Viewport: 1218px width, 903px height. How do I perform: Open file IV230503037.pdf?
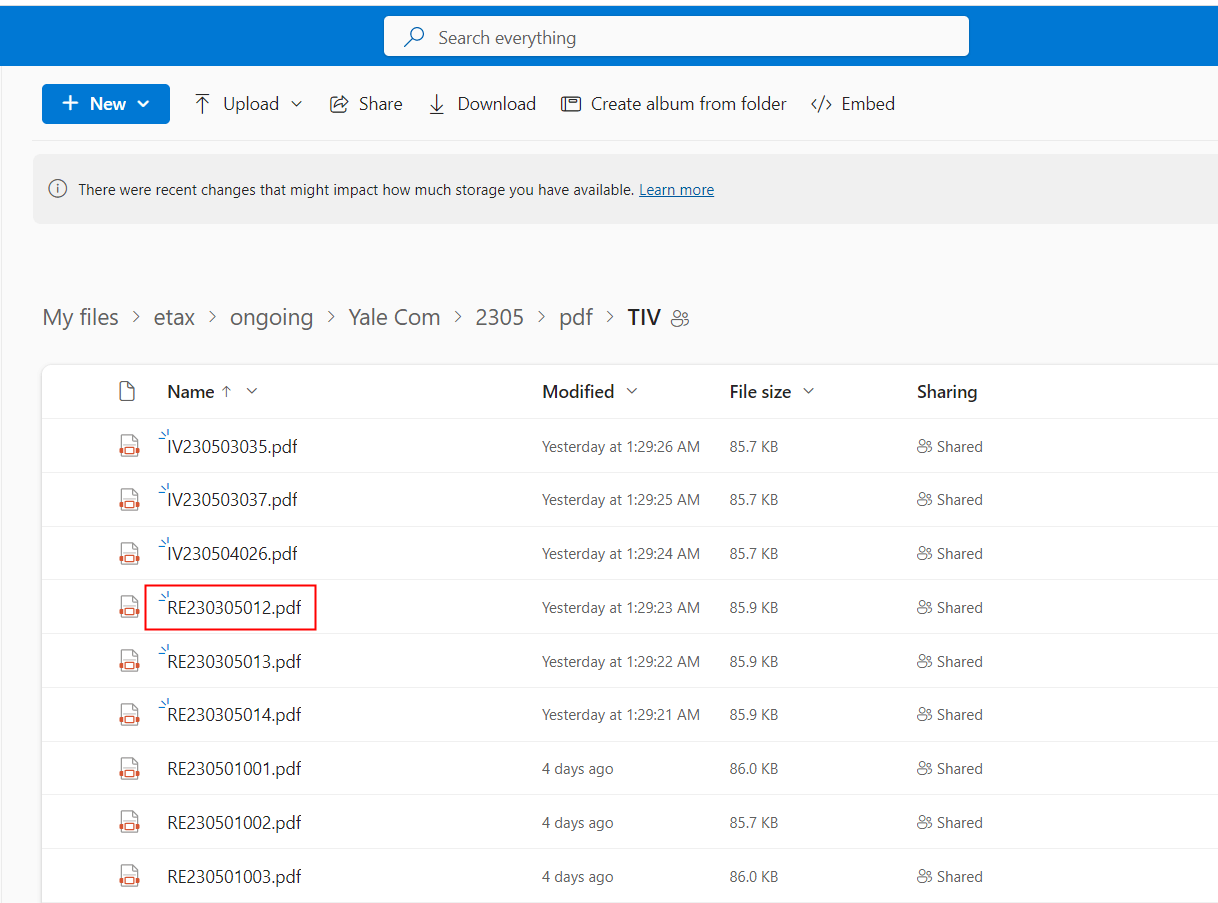coord(232,500)
